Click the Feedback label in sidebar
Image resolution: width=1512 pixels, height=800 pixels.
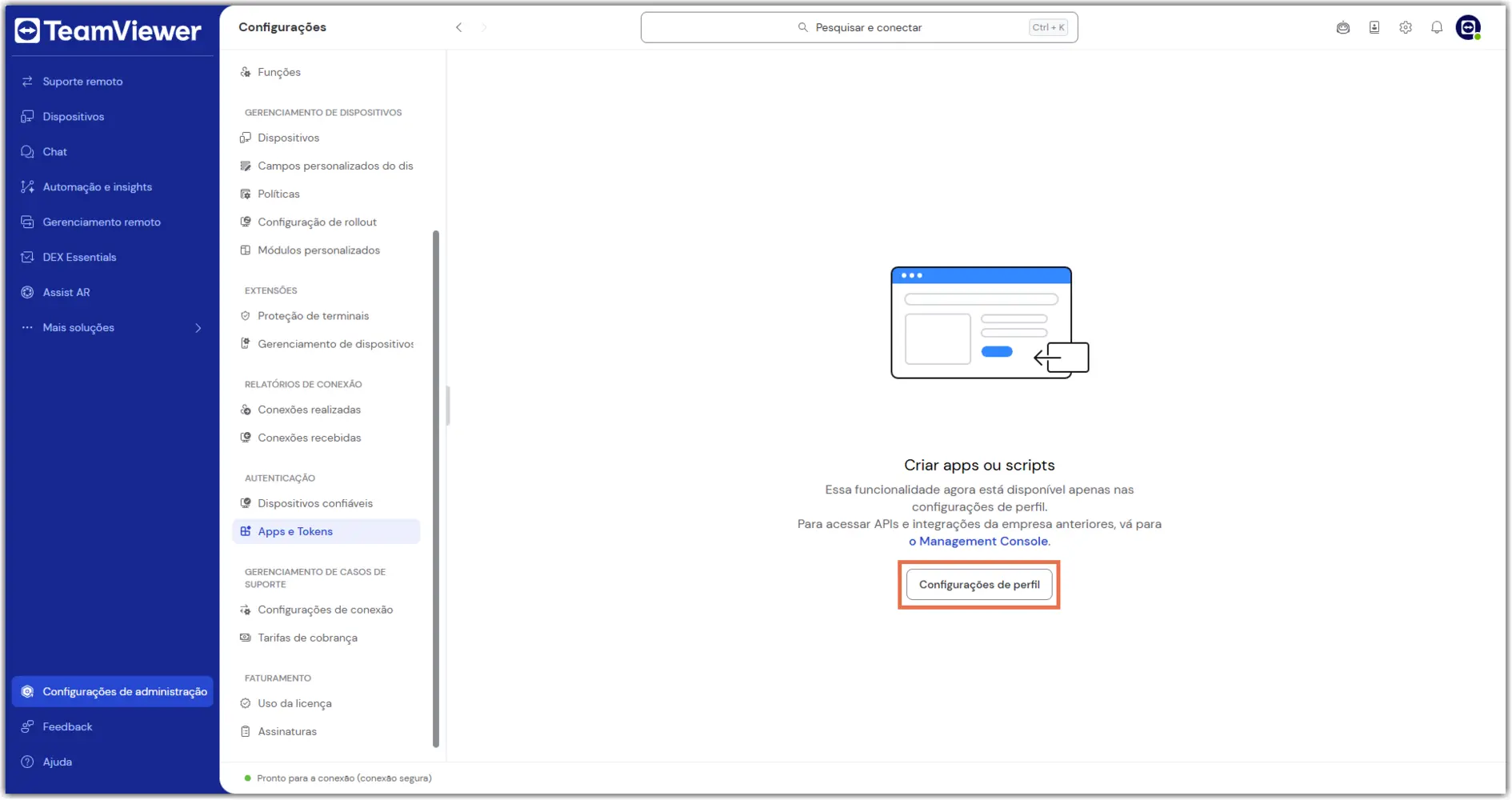pos(67,727)
